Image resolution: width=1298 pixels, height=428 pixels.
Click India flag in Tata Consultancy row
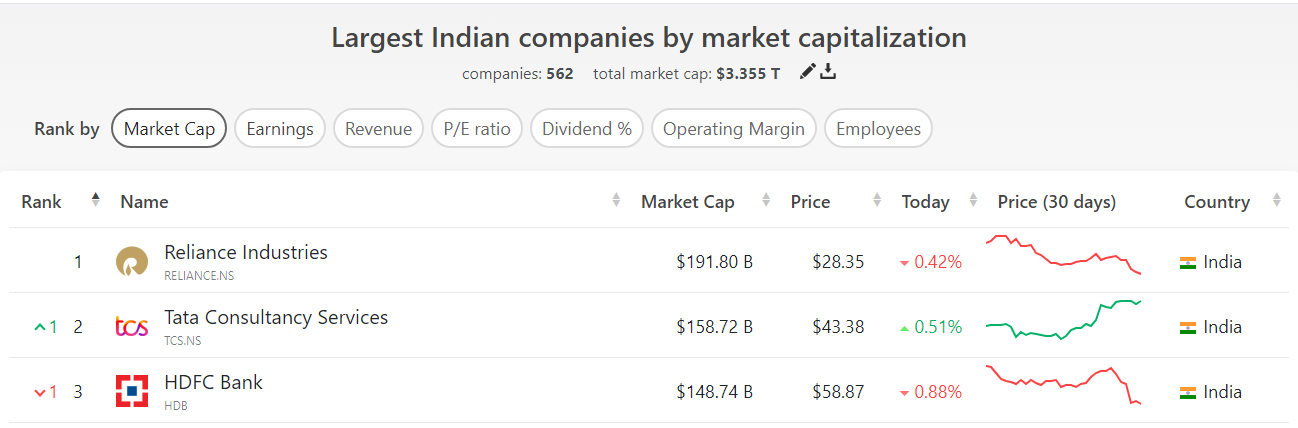1188,328
